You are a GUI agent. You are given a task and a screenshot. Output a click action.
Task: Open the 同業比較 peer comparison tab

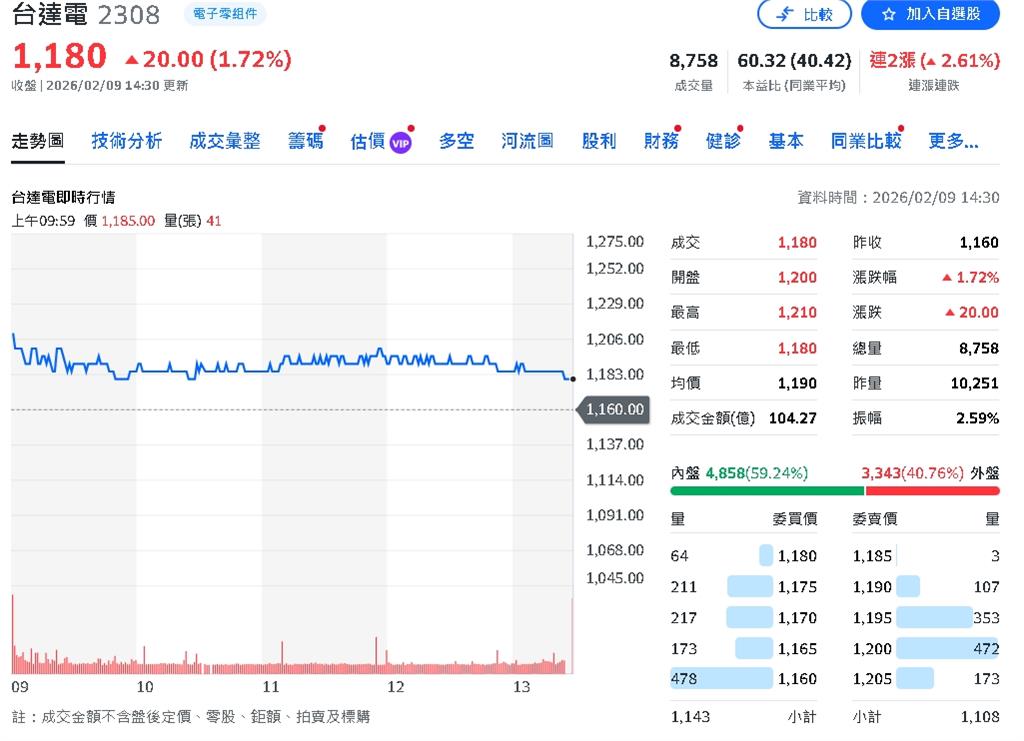tap(865, 141)
